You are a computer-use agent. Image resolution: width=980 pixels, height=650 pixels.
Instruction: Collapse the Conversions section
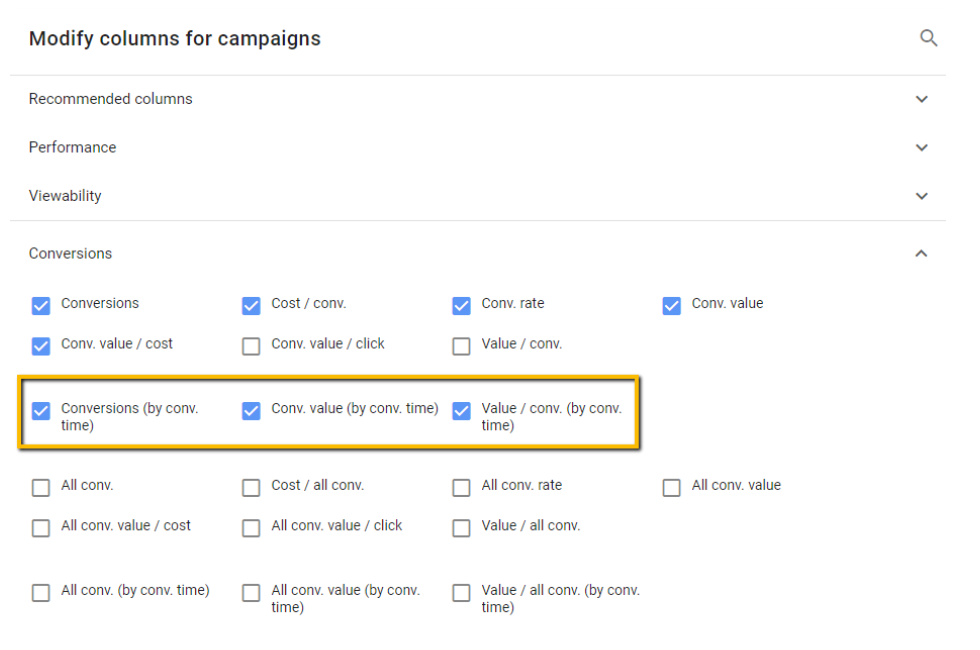[921, 254]
